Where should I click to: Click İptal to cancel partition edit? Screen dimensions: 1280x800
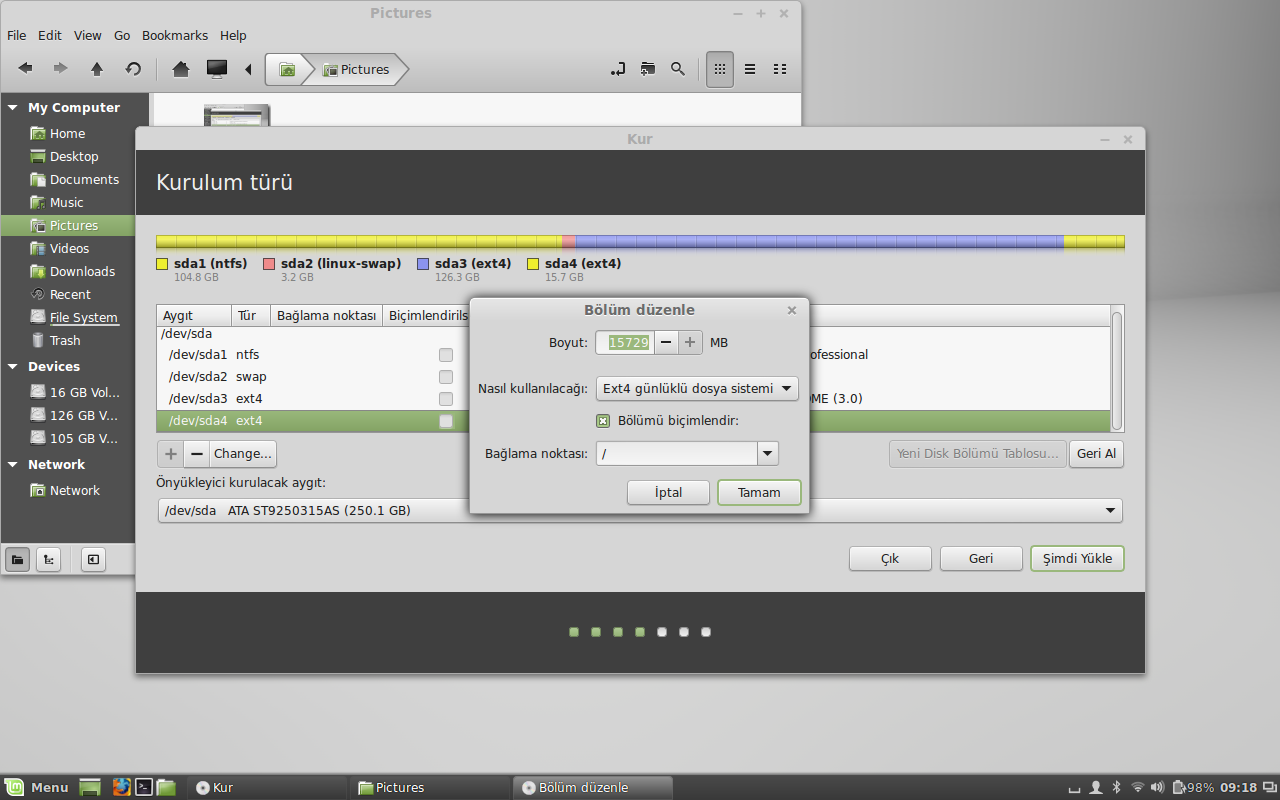[668, 493]
